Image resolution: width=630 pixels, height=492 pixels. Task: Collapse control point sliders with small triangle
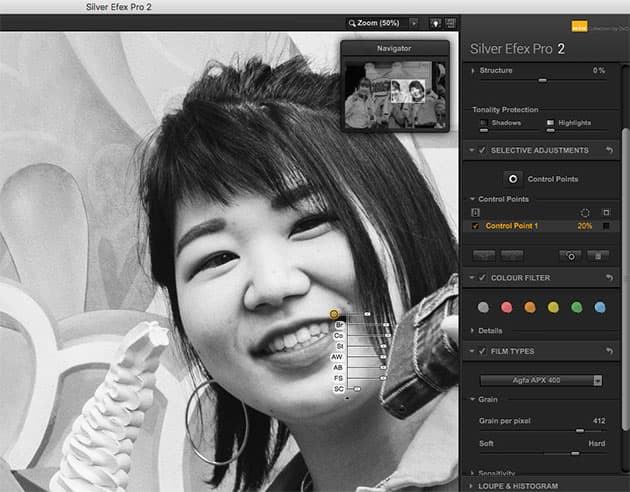pos(347,398)
